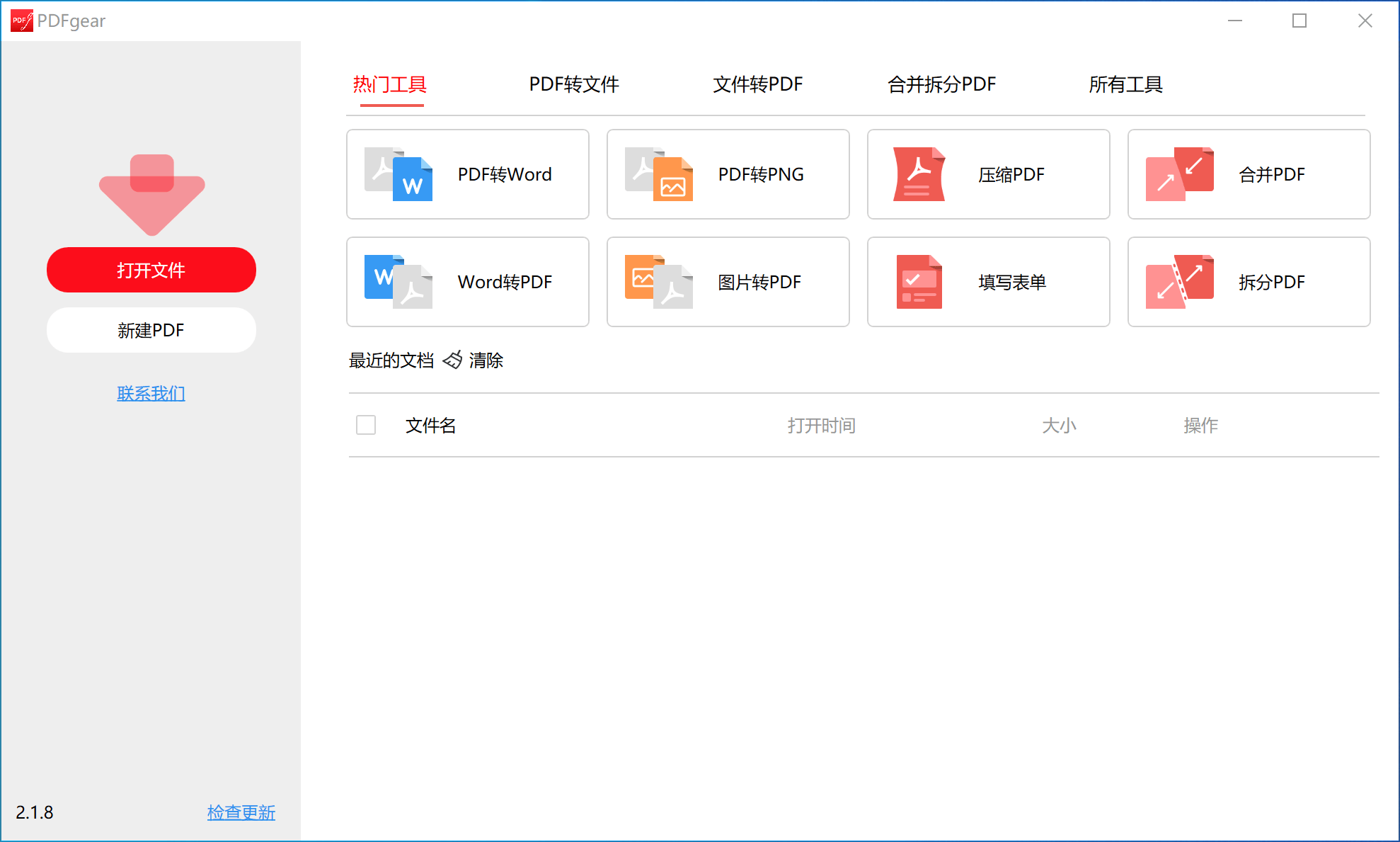Click the 打开文件 button

coord(151,270)
